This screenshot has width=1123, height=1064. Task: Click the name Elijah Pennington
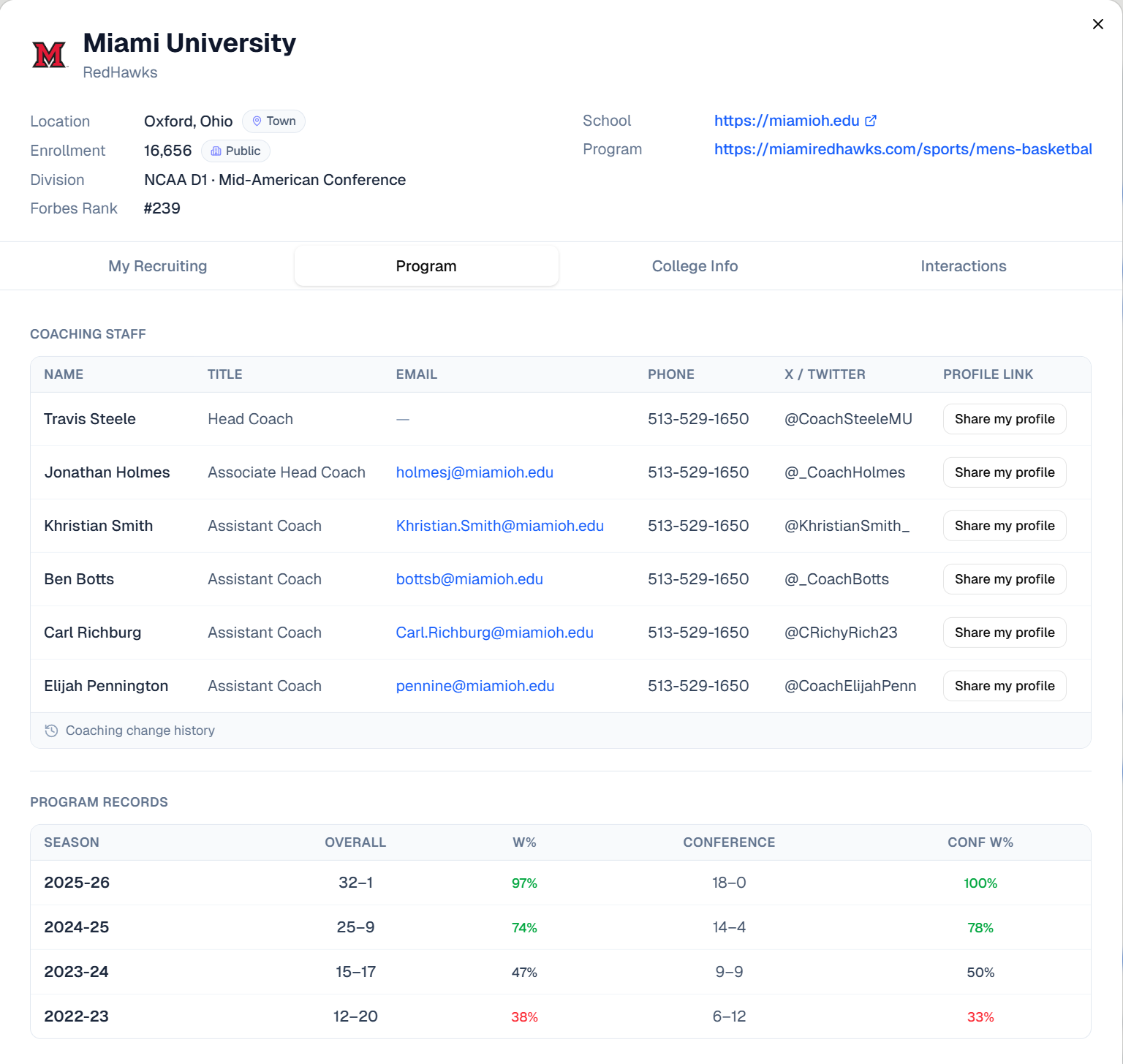[x=106, y=686]
